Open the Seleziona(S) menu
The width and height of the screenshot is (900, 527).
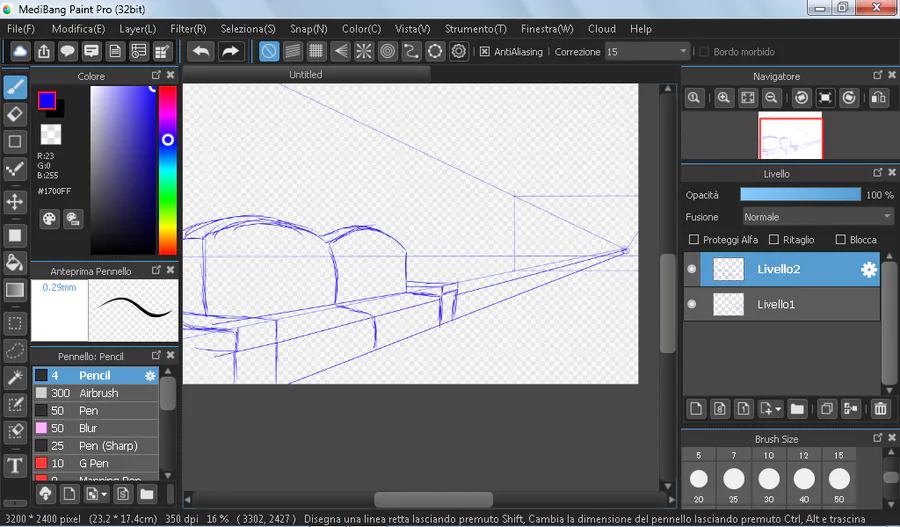[x=248, y=29]
